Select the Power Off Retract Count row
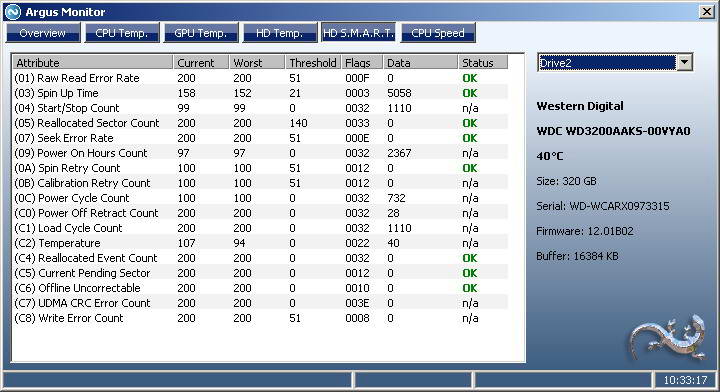The width and height of the screenshot is (720, 392). 260,213
